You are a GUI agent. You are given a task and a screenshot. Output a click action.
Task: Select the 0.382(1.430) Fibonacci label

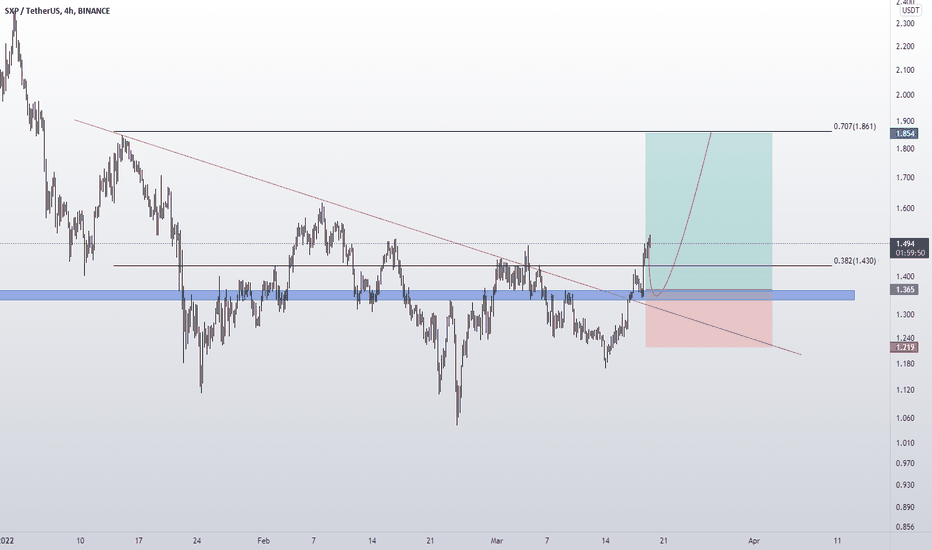[854, 261]
